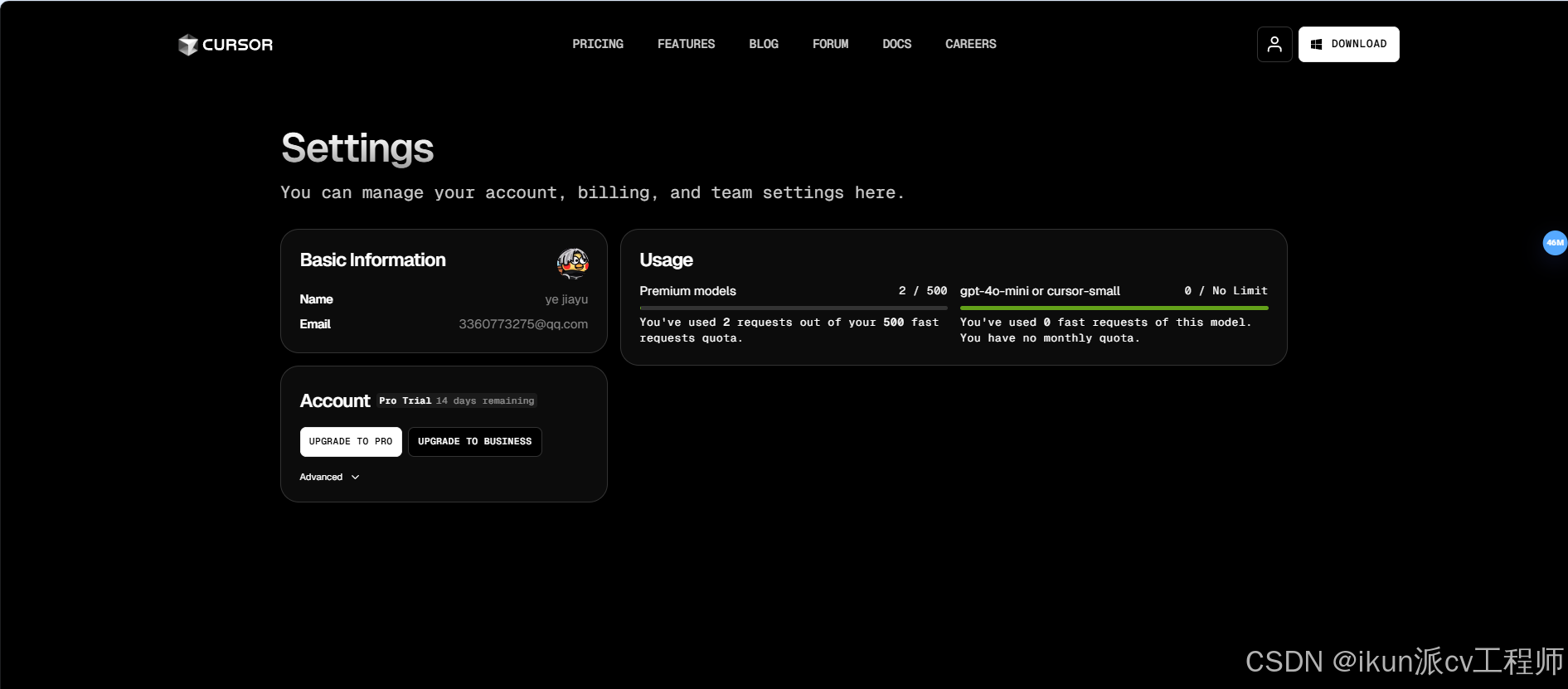Click the Usage heading

click(x=666, y=260)
